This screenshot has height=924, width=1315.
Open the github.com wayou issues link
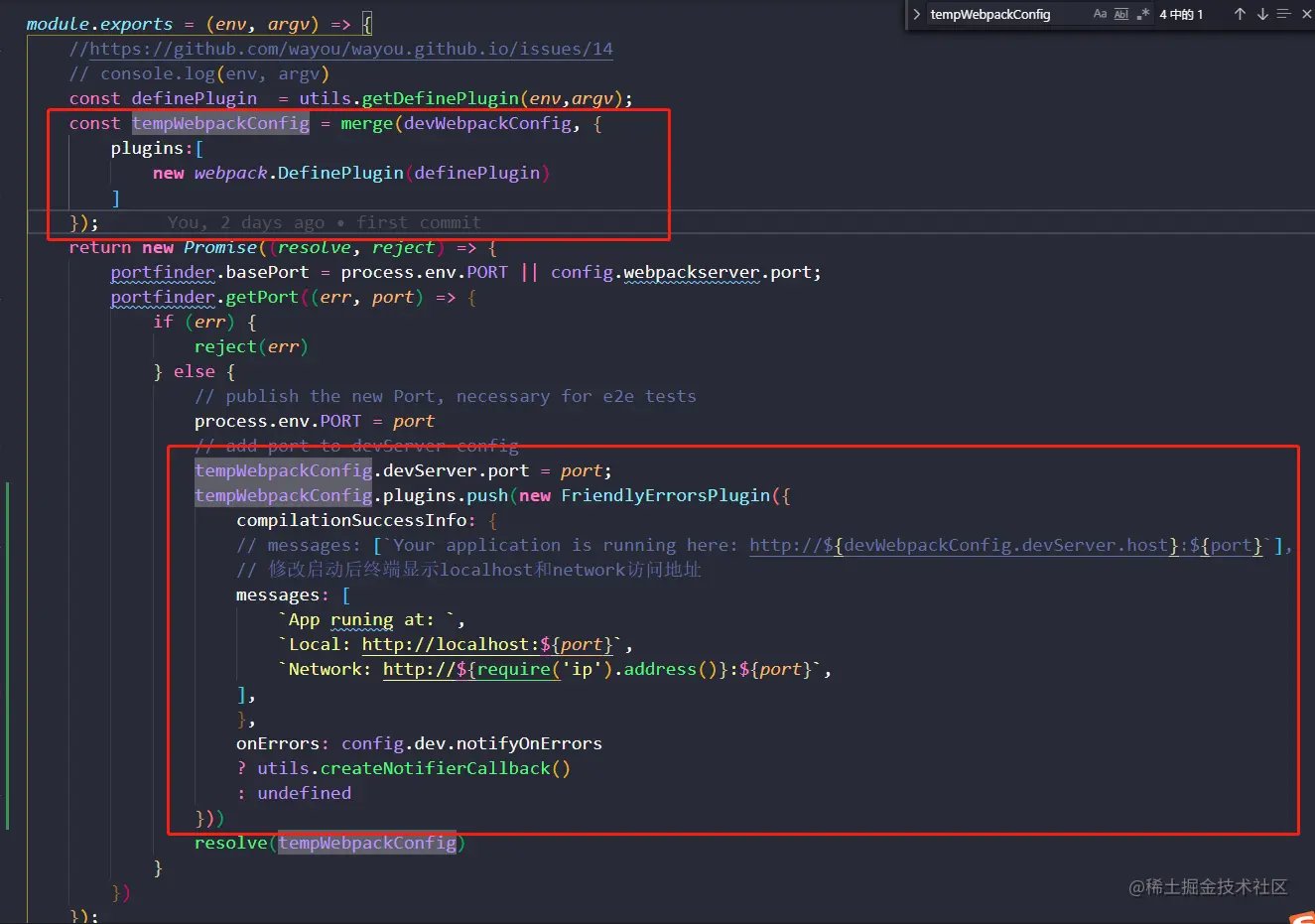point(351,49)
